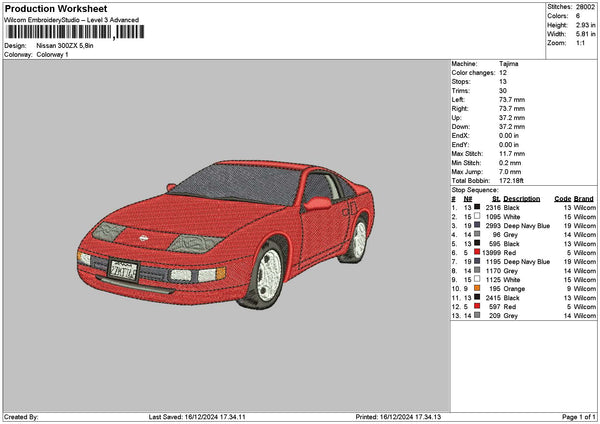Click the barcode under the worksheet title
This screenshot has height=424, width=600.
point(75,32)
